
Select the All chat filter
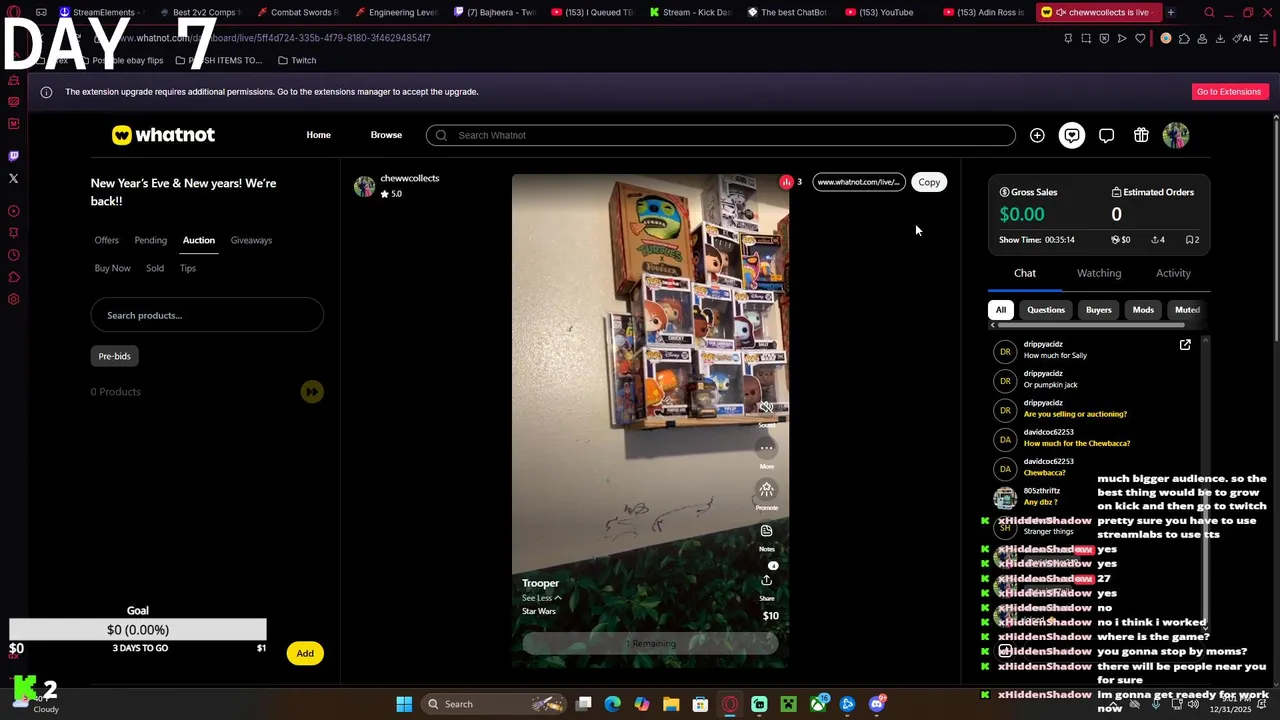1001,310
